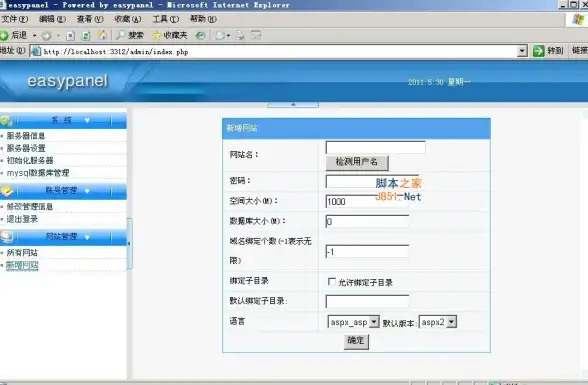Viewport: 588px width, 385px height.
Task: Open the aspx2 default version dropdown
Action: pos(452,322)
